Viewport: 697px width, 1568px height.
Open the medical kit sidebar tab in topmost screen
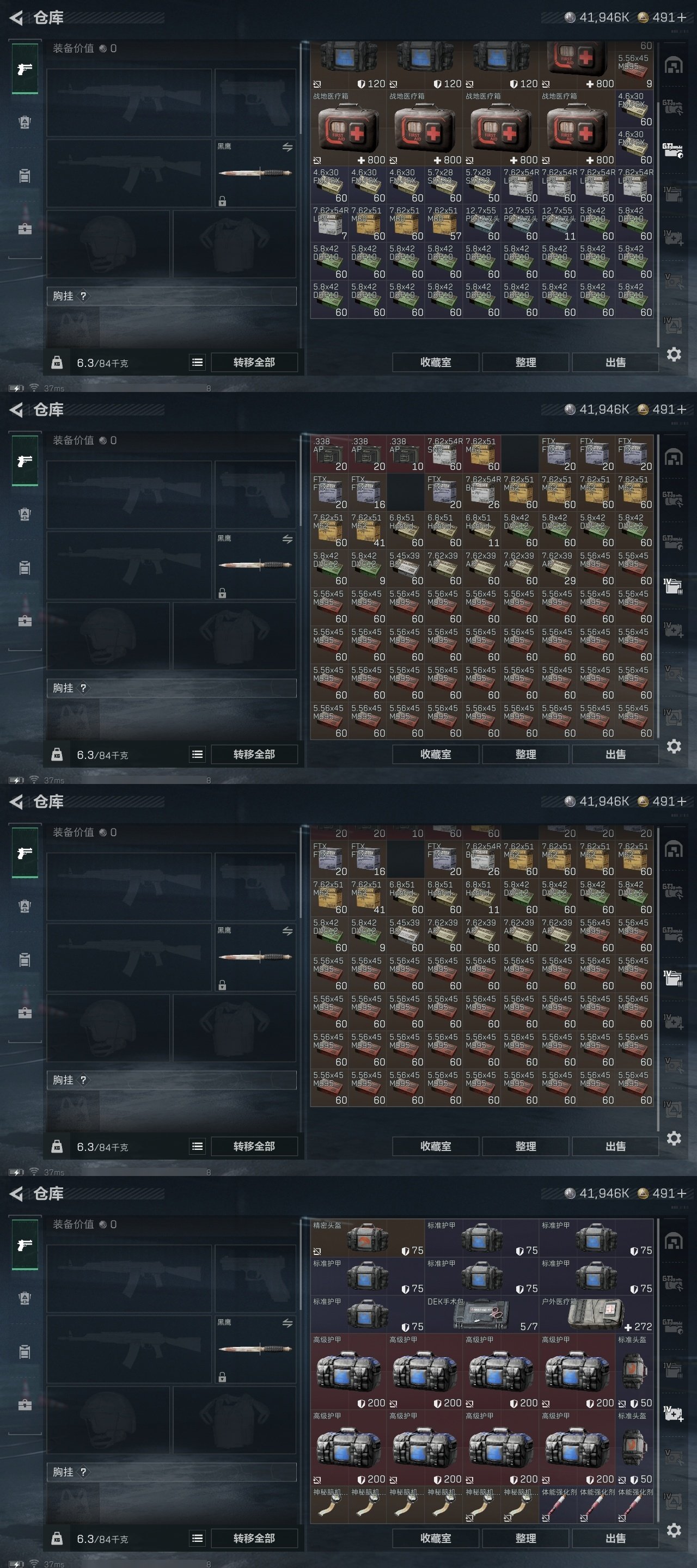pyautogui.click(x=25, y=228)
